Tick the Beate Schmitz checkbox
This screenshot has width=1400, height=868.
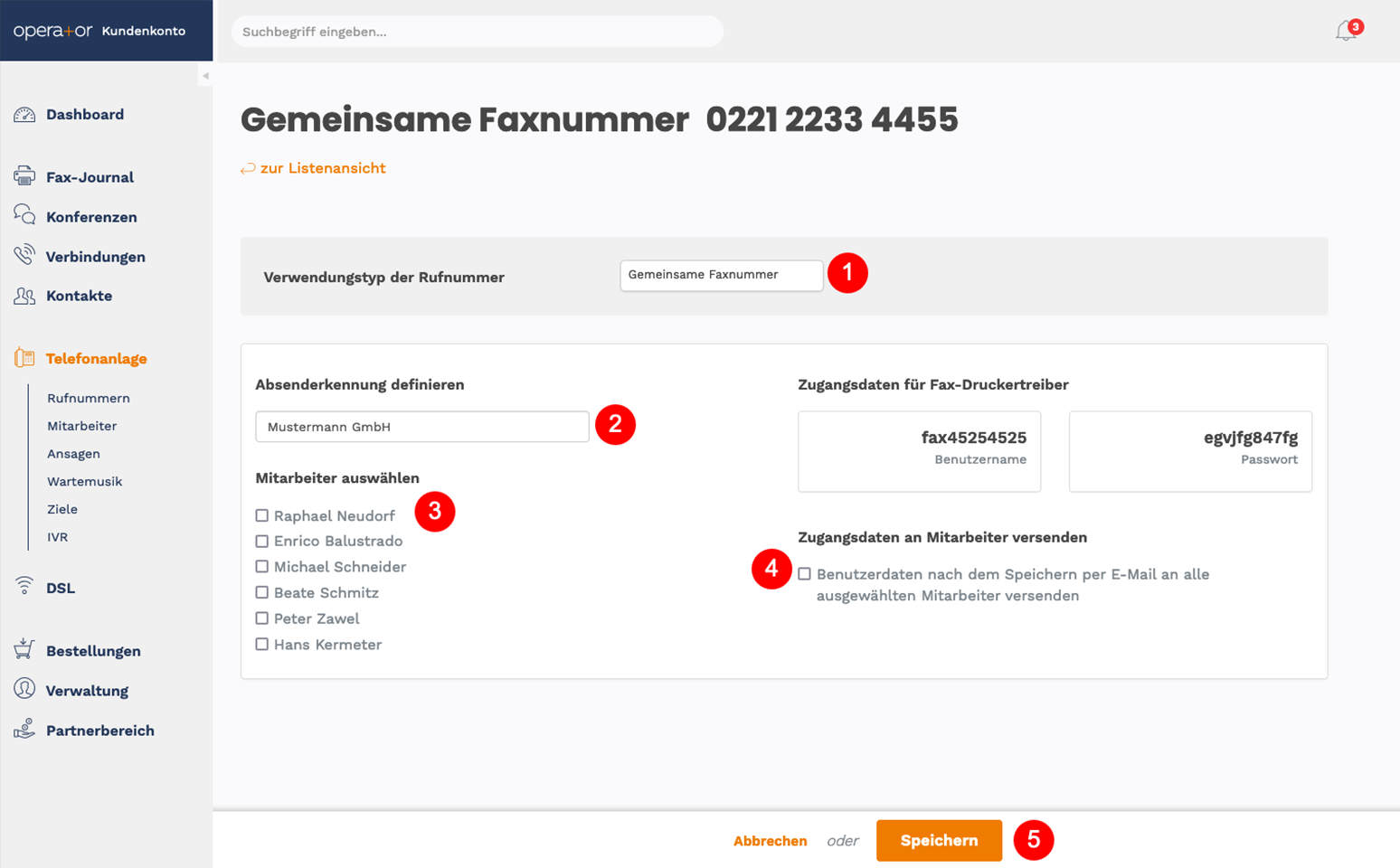pyautogui.click(x=262, y=592)
